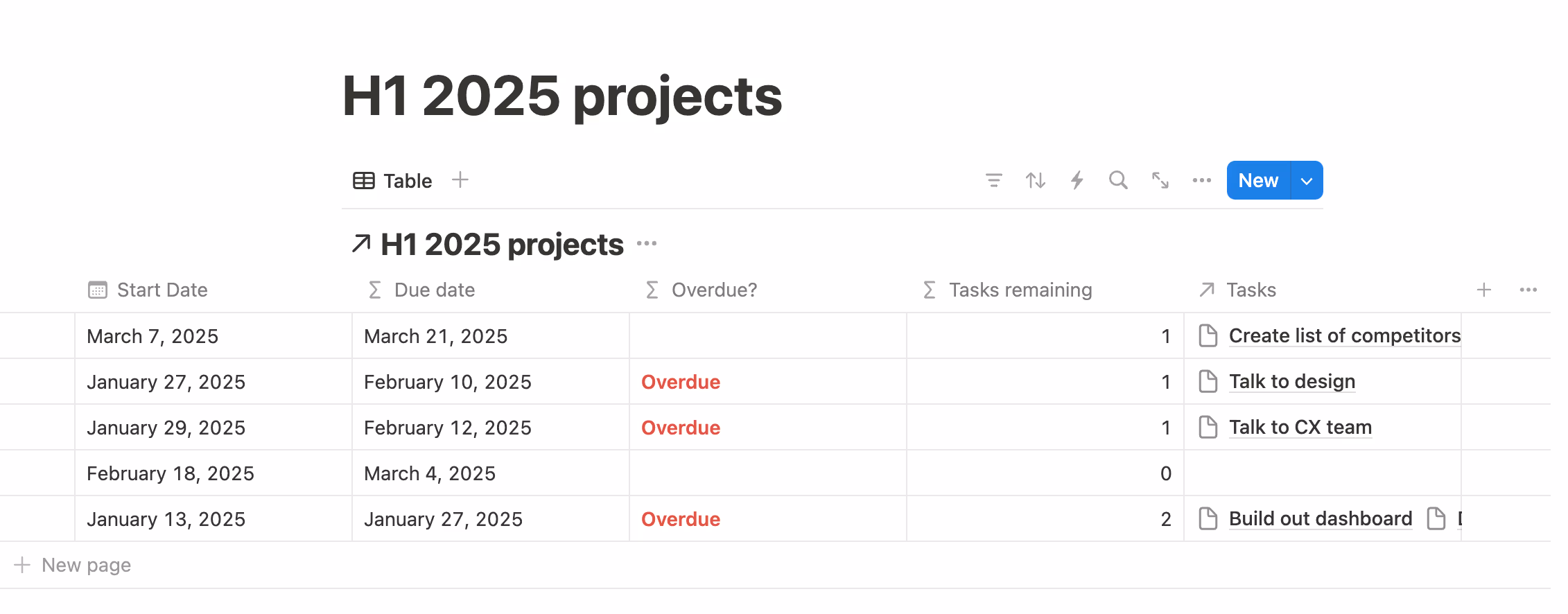The width and height of the screenshot is (1568, 614).
Task: Click the lightning bolt automations icon
Action: click(x=1077, y=181)
